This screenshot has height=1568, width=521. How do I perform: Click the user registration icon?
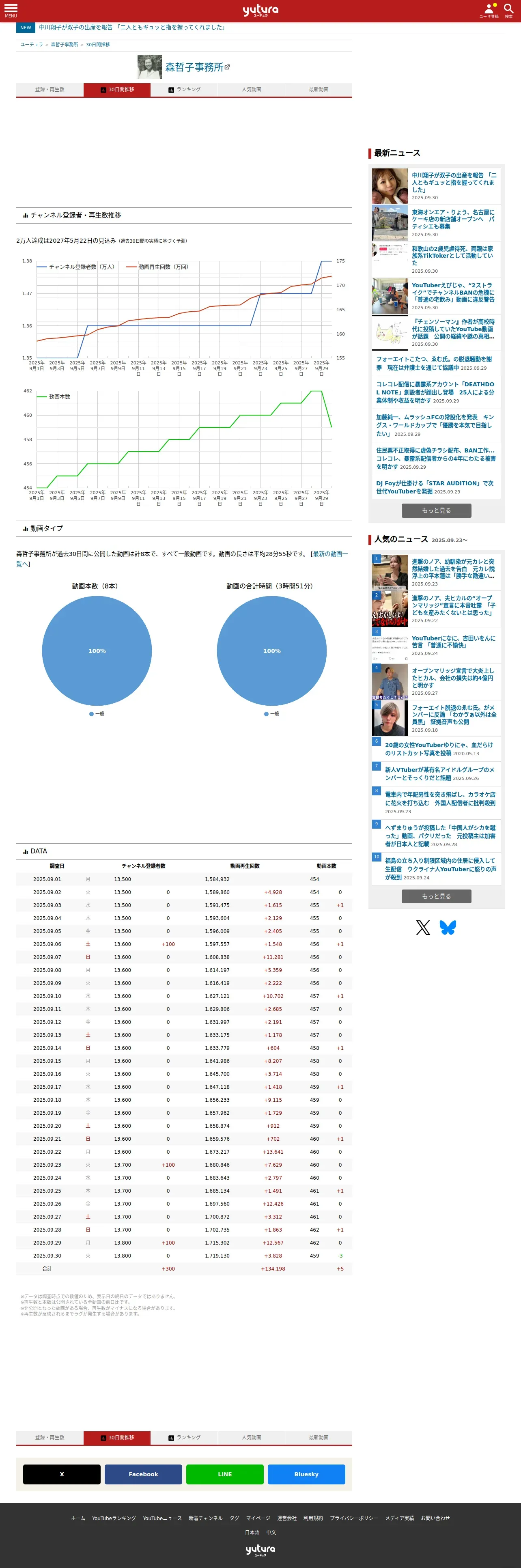pyautogui.click(x=489, y=11)
